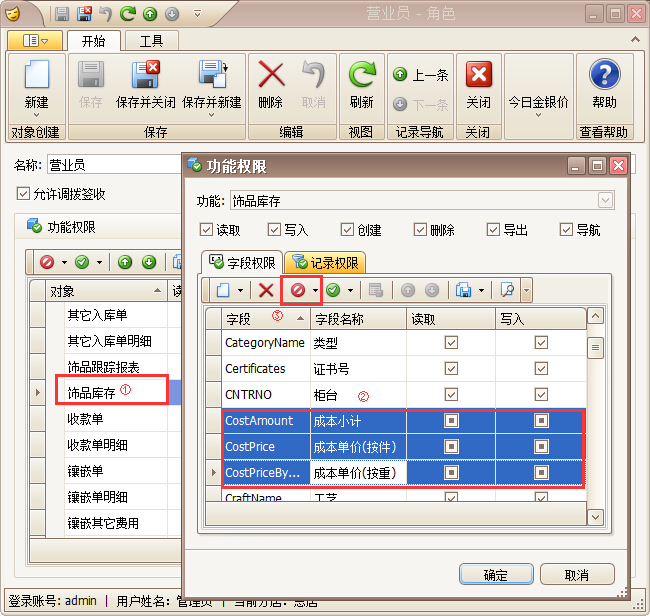Click the 确定 (OK) button
This screenshot has width=650, height=616.
coord(495,575)
